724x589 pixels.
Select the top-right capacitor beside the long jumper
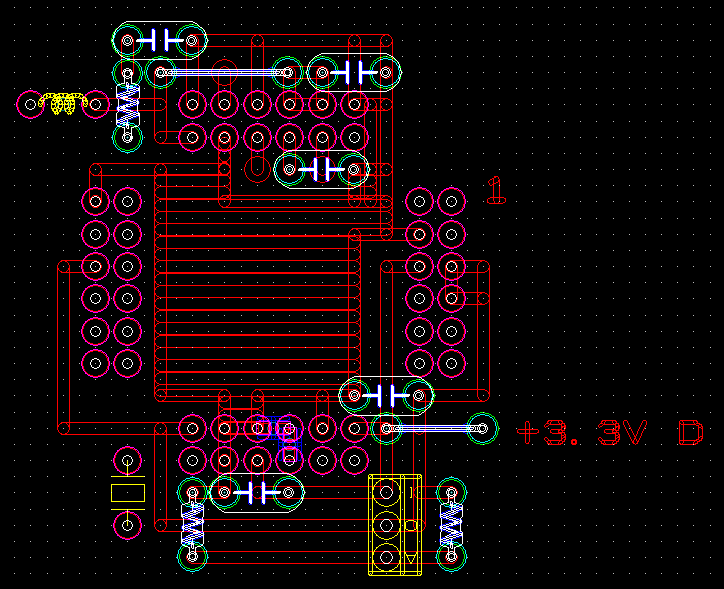354,72
